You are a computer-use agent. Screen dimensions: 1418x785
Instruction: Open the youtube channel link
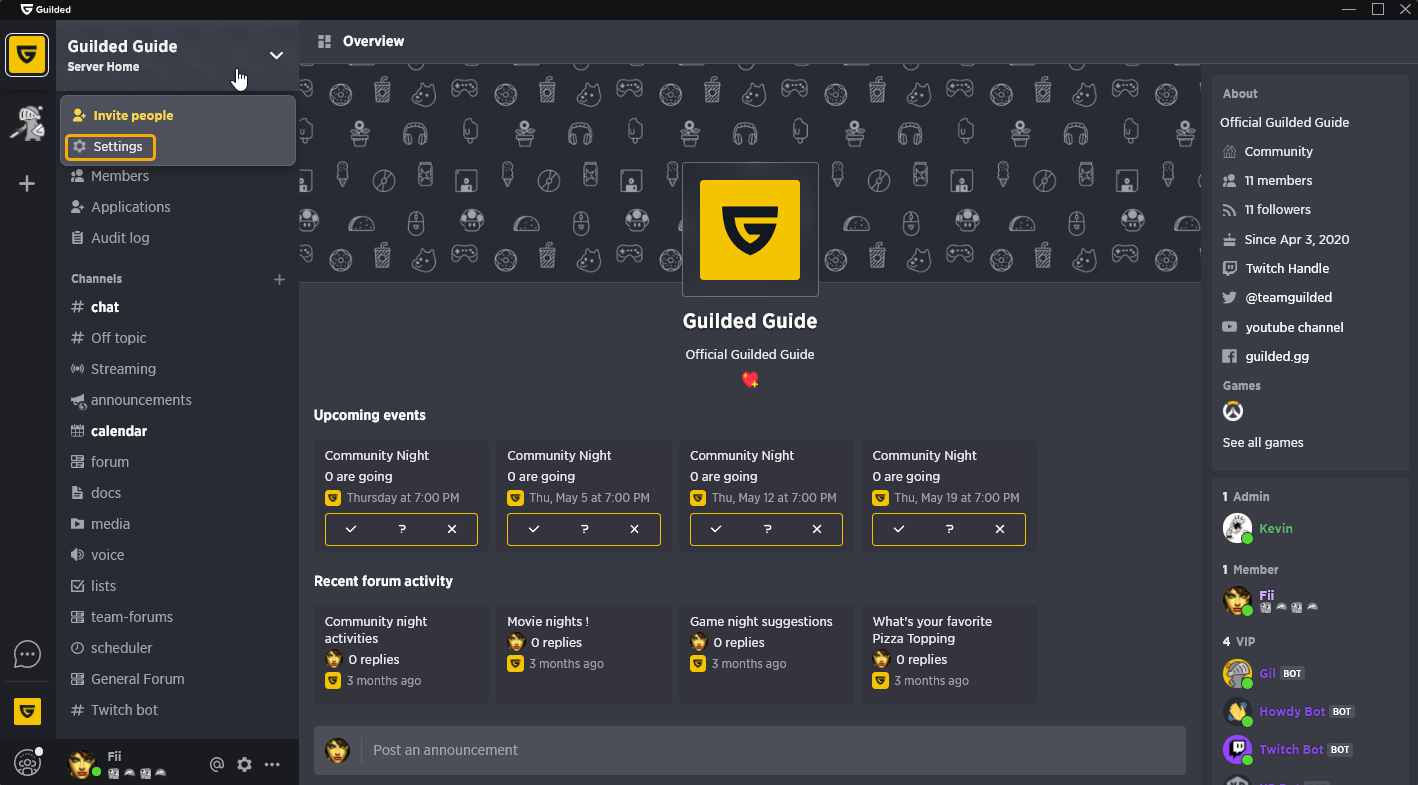coord(1294,327)
